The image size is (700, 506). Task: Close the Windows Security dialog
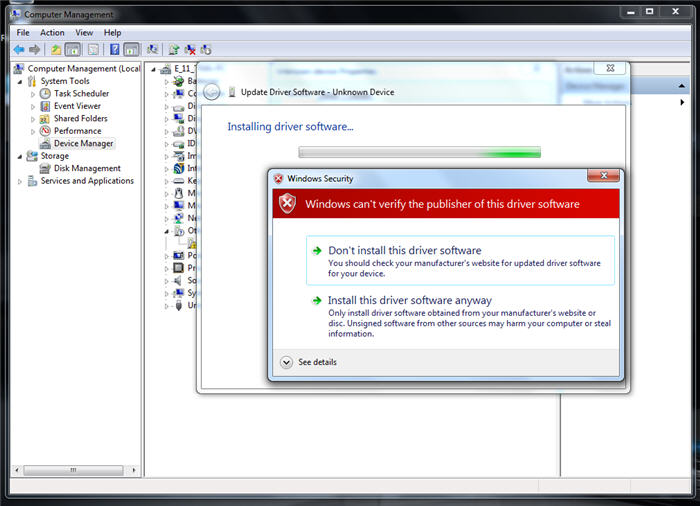click(x=603, y=176)
